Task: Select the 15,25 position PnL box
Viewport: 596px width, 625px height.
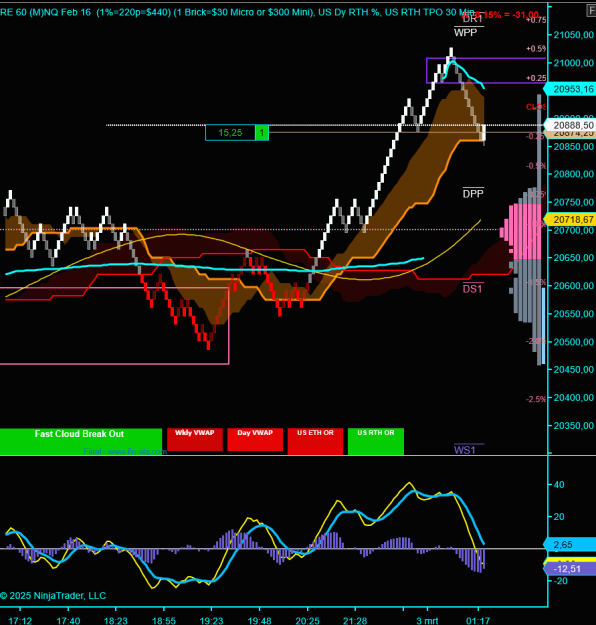Action: (230, 133)
